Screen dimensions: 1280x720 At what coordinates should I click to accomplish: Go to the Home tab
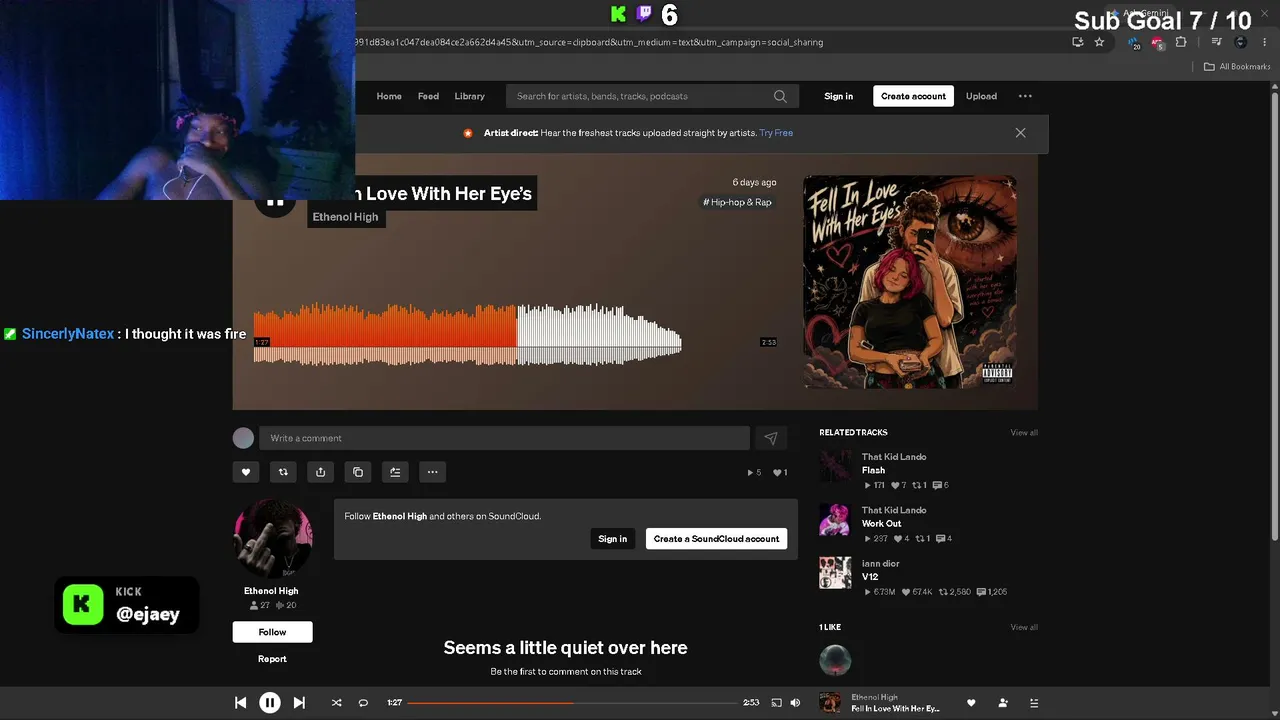(x=389, y=96)
